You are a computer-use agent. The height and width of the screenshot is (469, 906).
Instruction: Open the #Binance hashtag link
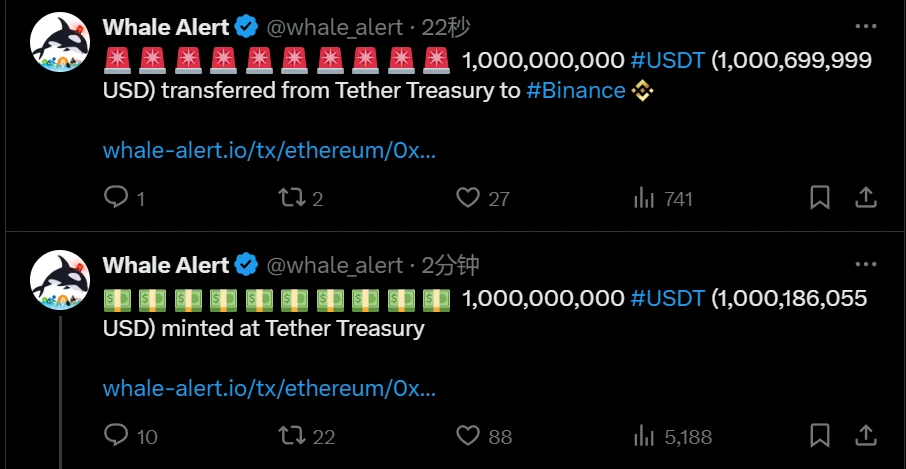576,91
